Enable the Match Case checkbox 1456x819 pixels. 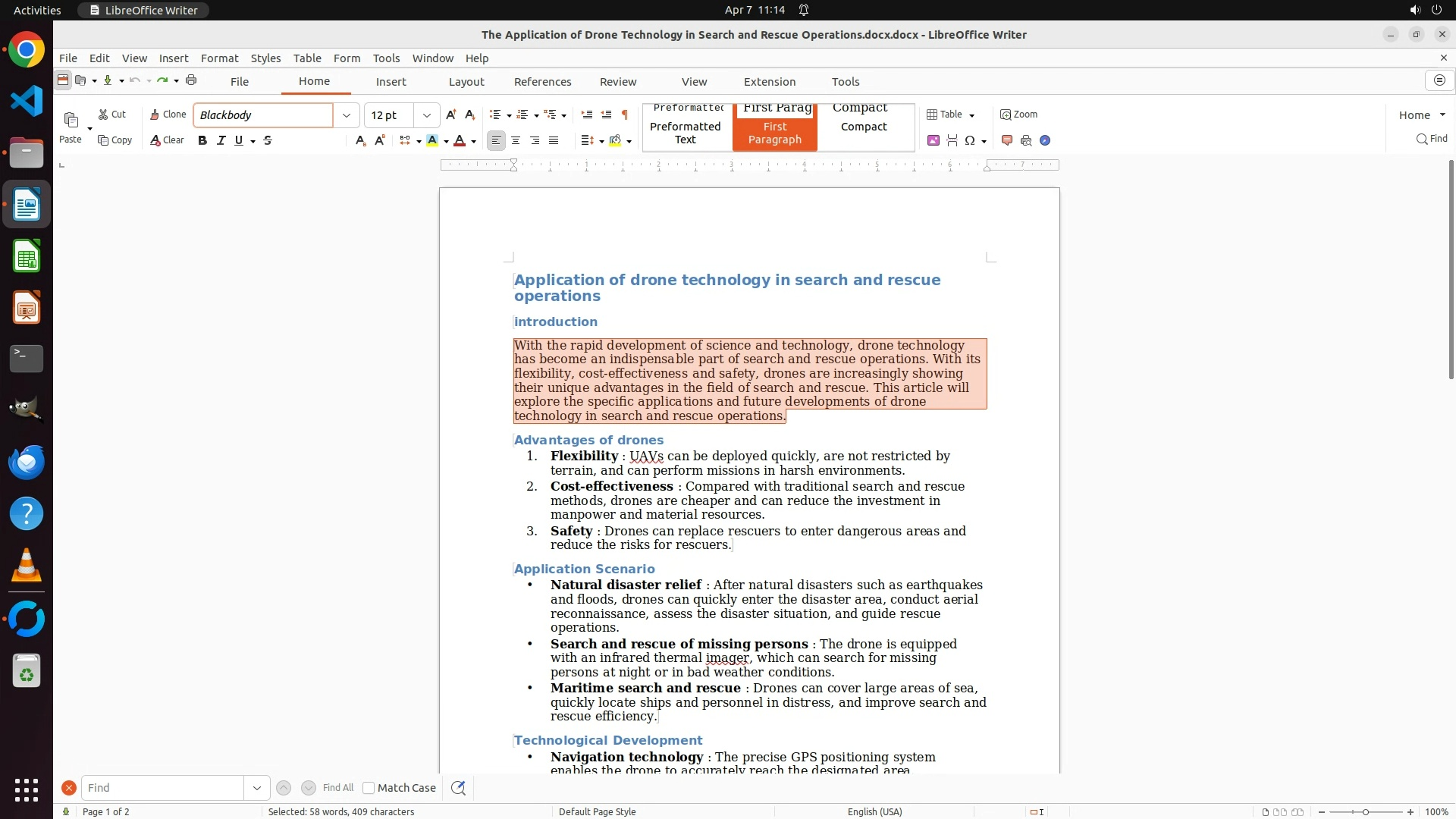pos(369,788)
